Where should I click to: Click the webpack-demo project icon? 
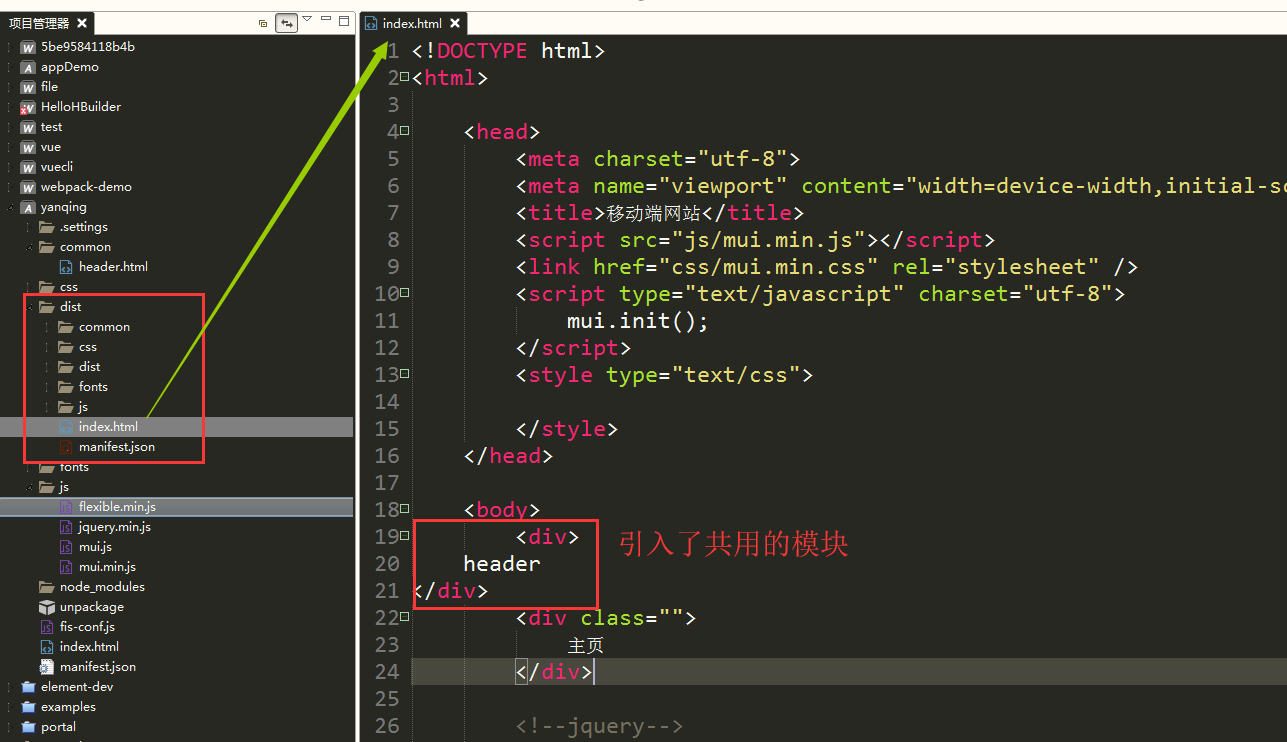click(x=28, y=187)
